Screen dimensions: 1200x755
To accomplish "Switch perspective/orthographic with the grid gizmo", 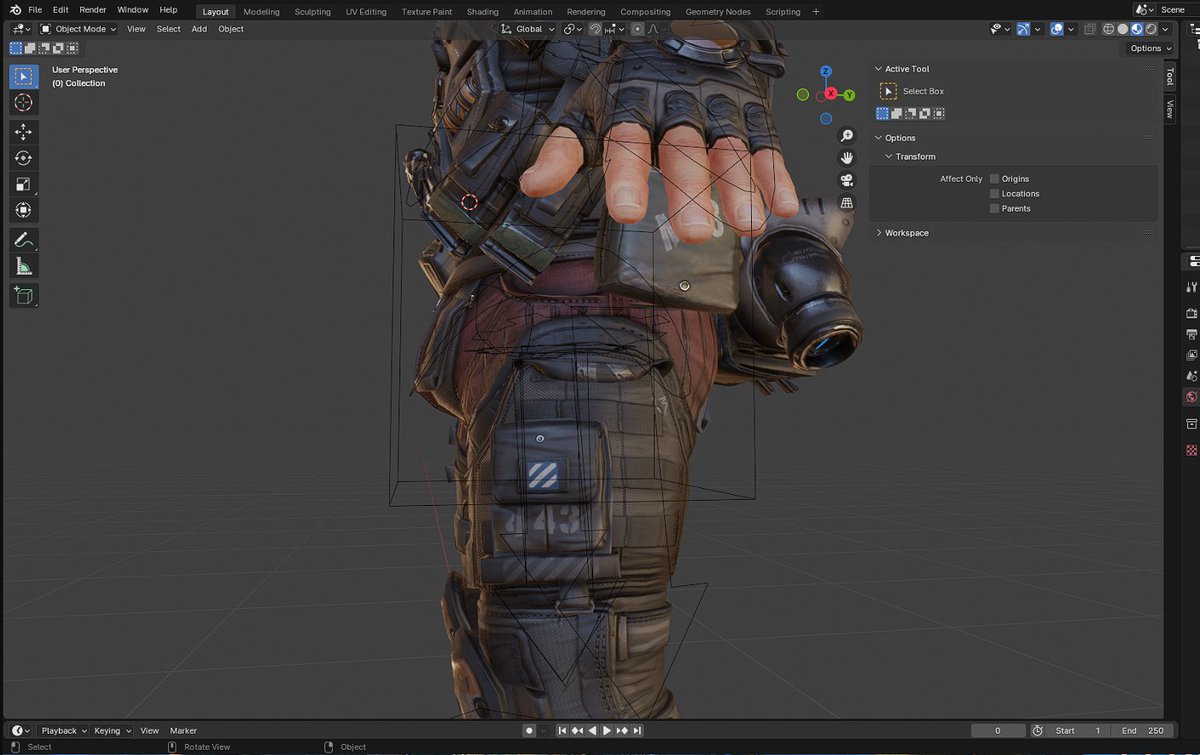I will tap(847, 203).
